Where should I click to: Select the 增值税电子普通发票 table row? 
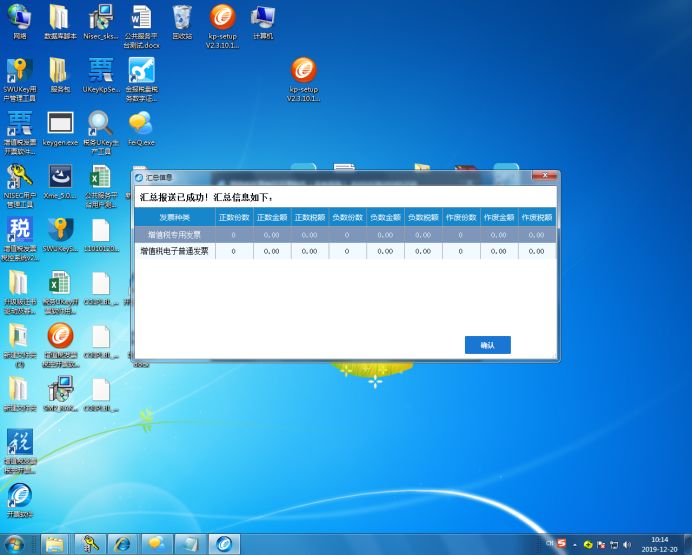pyautogui.click(x=174, y=251)
